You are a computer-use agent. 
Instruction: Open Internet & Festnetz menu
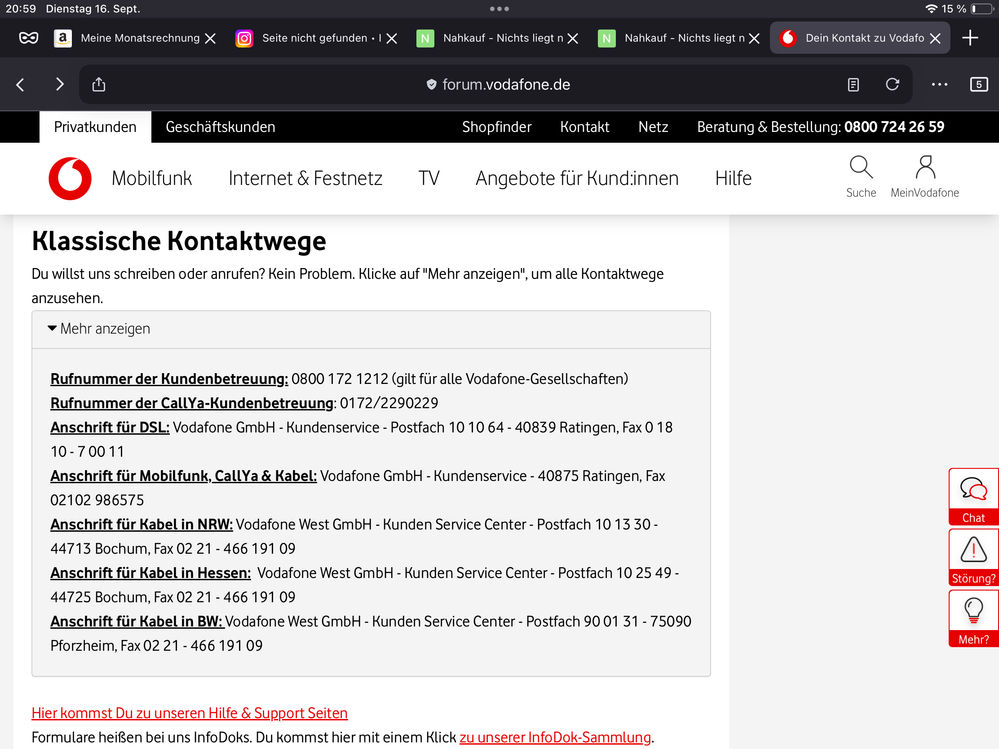point(305,179)
